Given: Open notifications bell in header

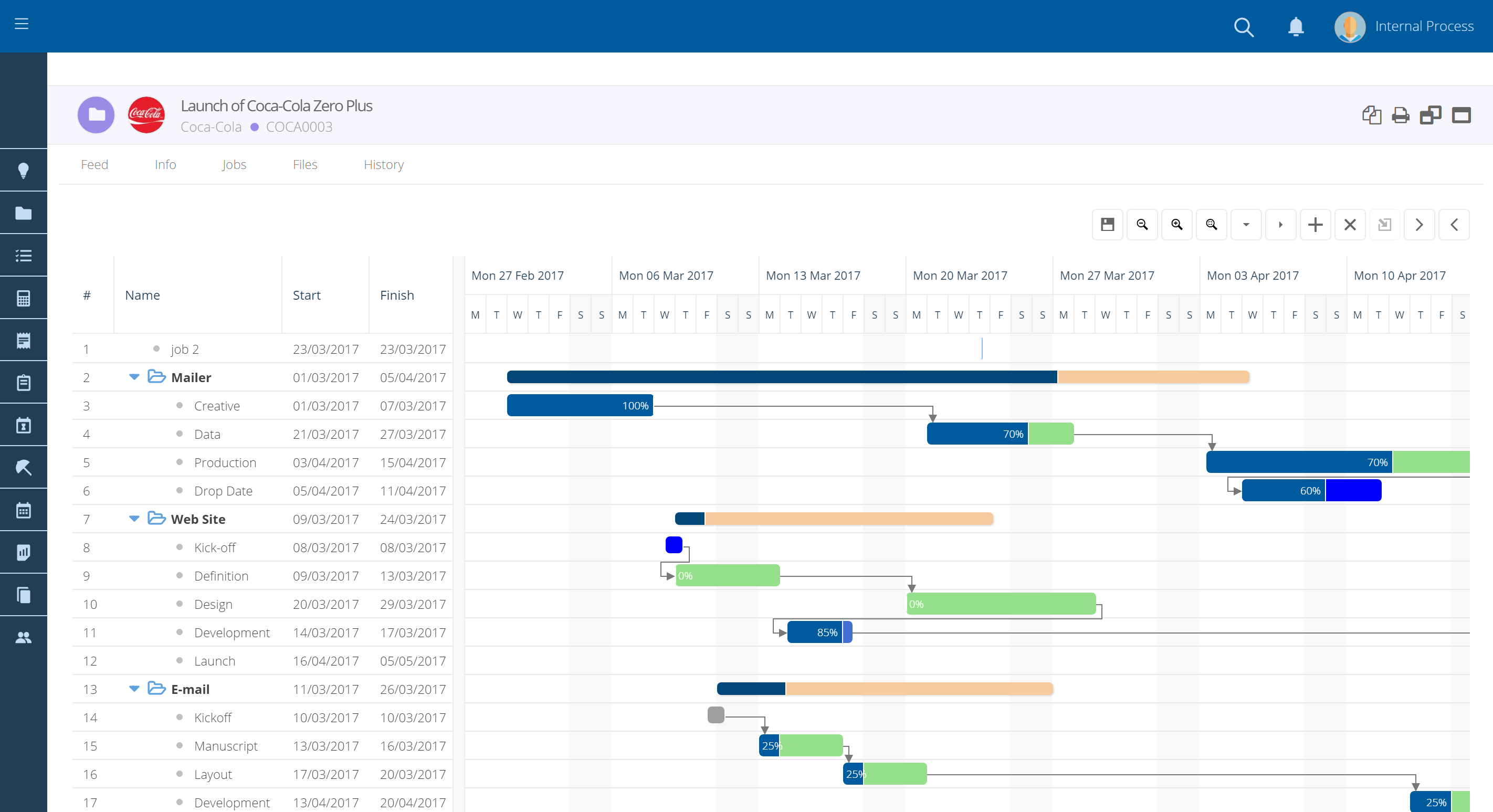Looking at the screenshot, I should click(x=1296, y=27).
